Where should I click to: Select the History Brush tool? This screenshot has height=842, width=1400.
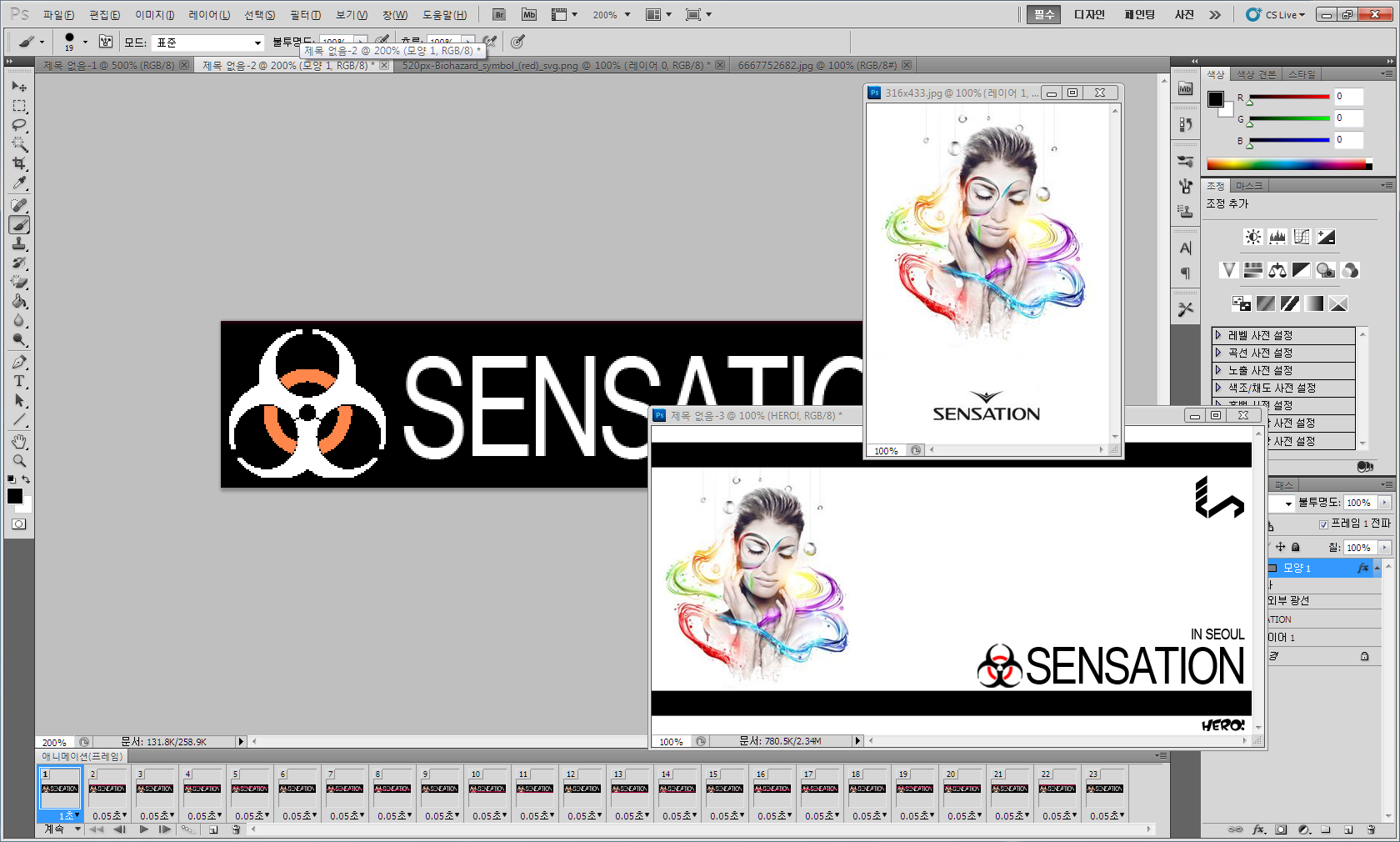(x=19, y=263)
